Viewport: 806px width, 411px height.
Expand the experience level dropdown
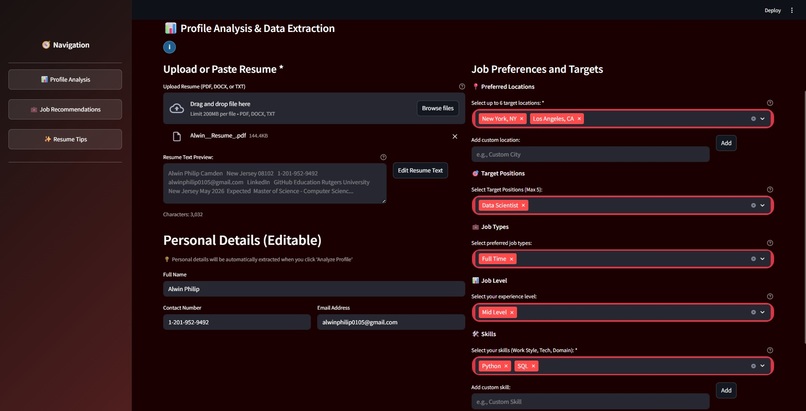pos(762,312)
